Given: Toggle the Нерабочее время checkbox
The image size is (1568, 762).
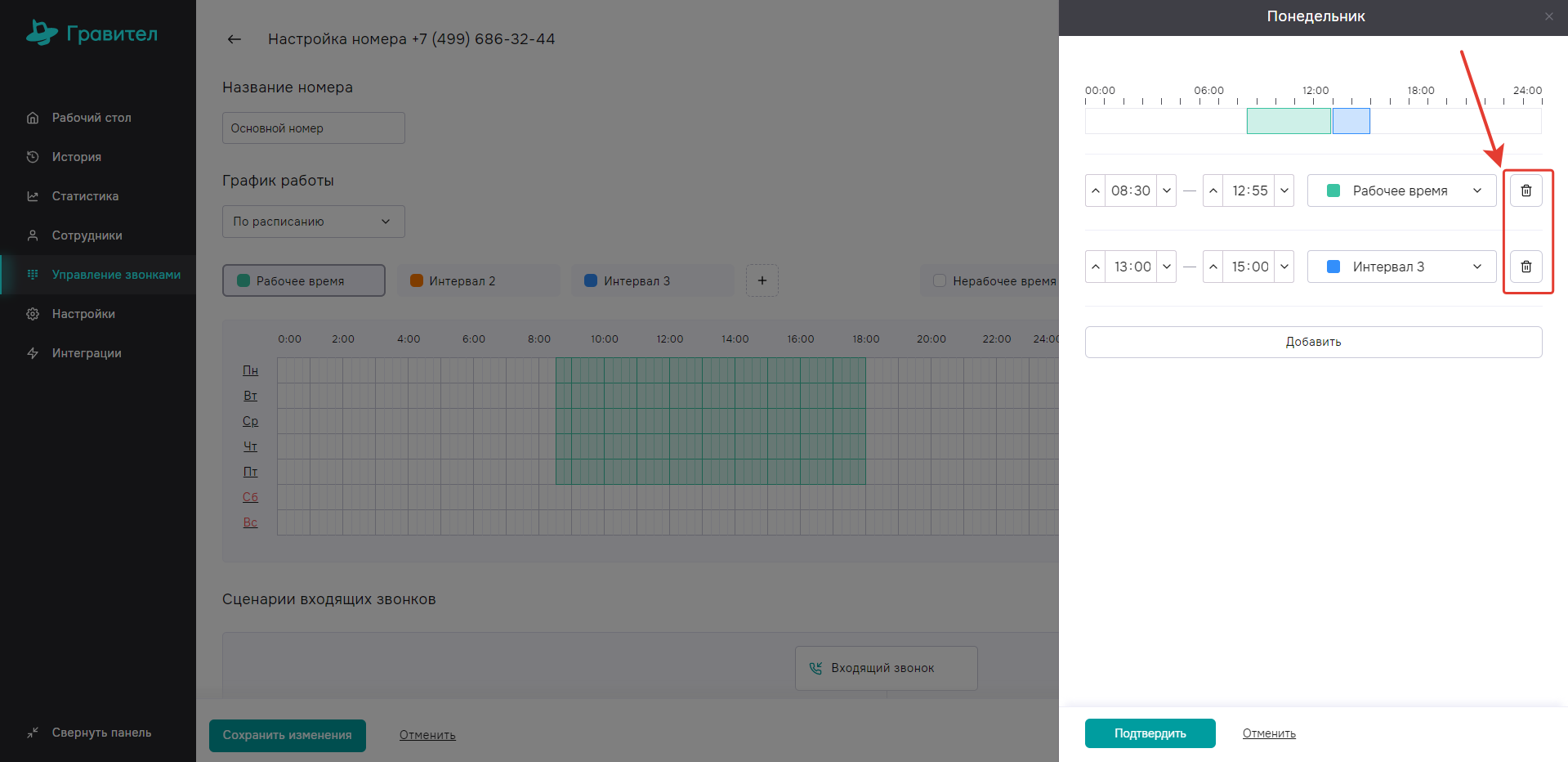Looking at the screenshot, I should 940,280.
